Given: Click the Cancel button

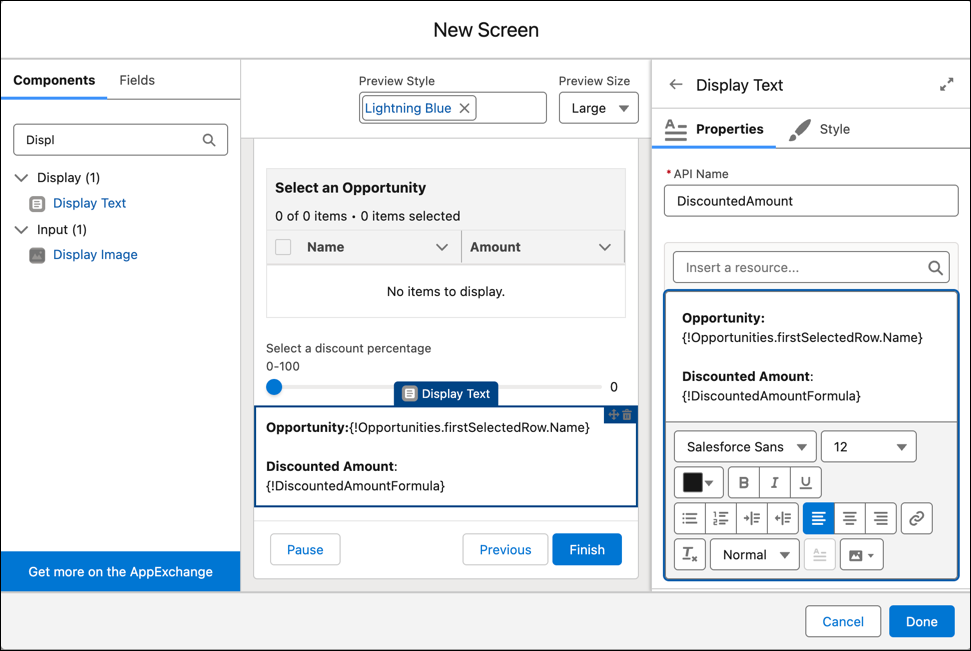Looking at the screenshot, I should (x=843, y=621).
